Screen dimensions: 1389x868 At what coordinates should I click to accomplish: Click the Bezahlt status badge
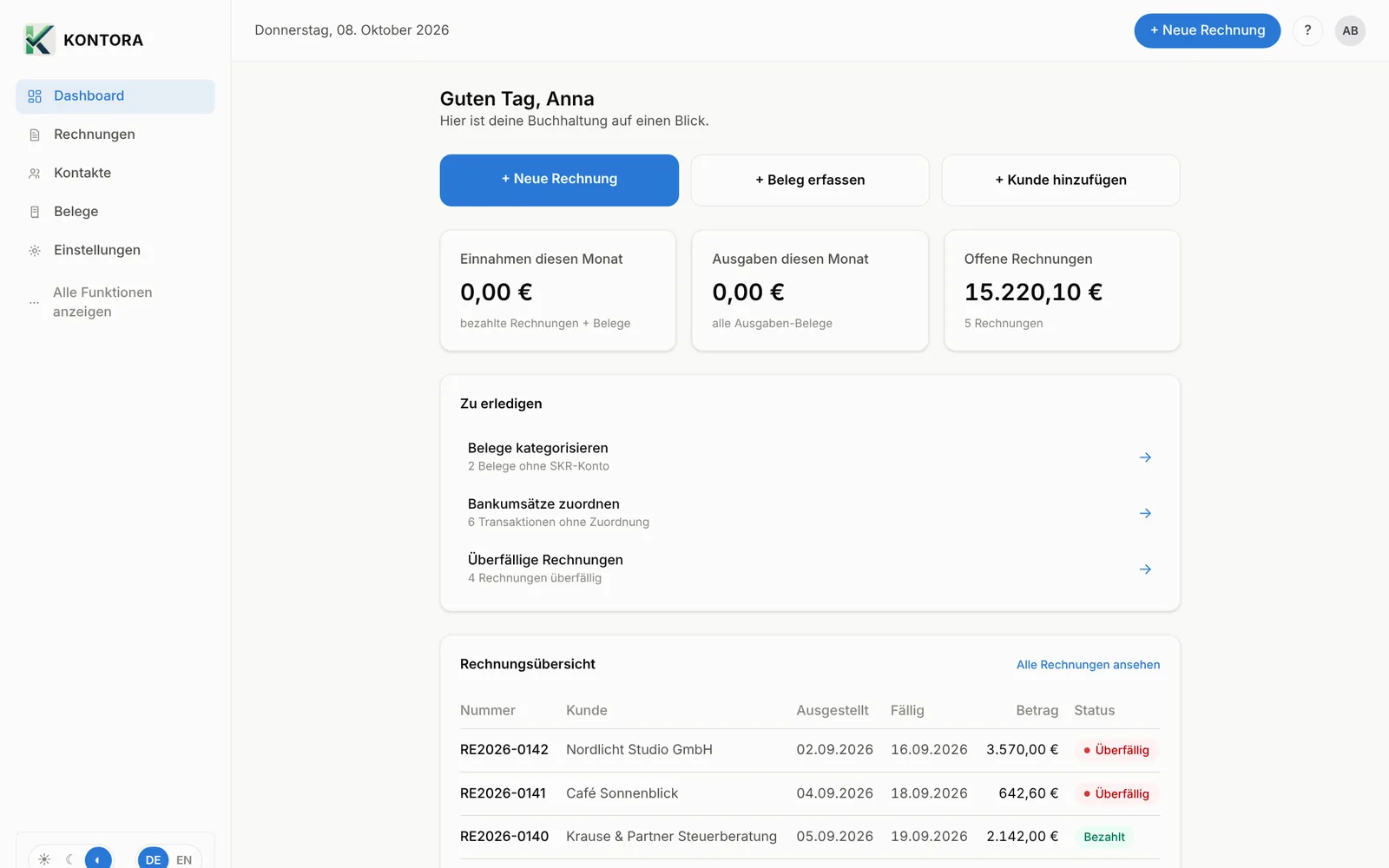1104,837
